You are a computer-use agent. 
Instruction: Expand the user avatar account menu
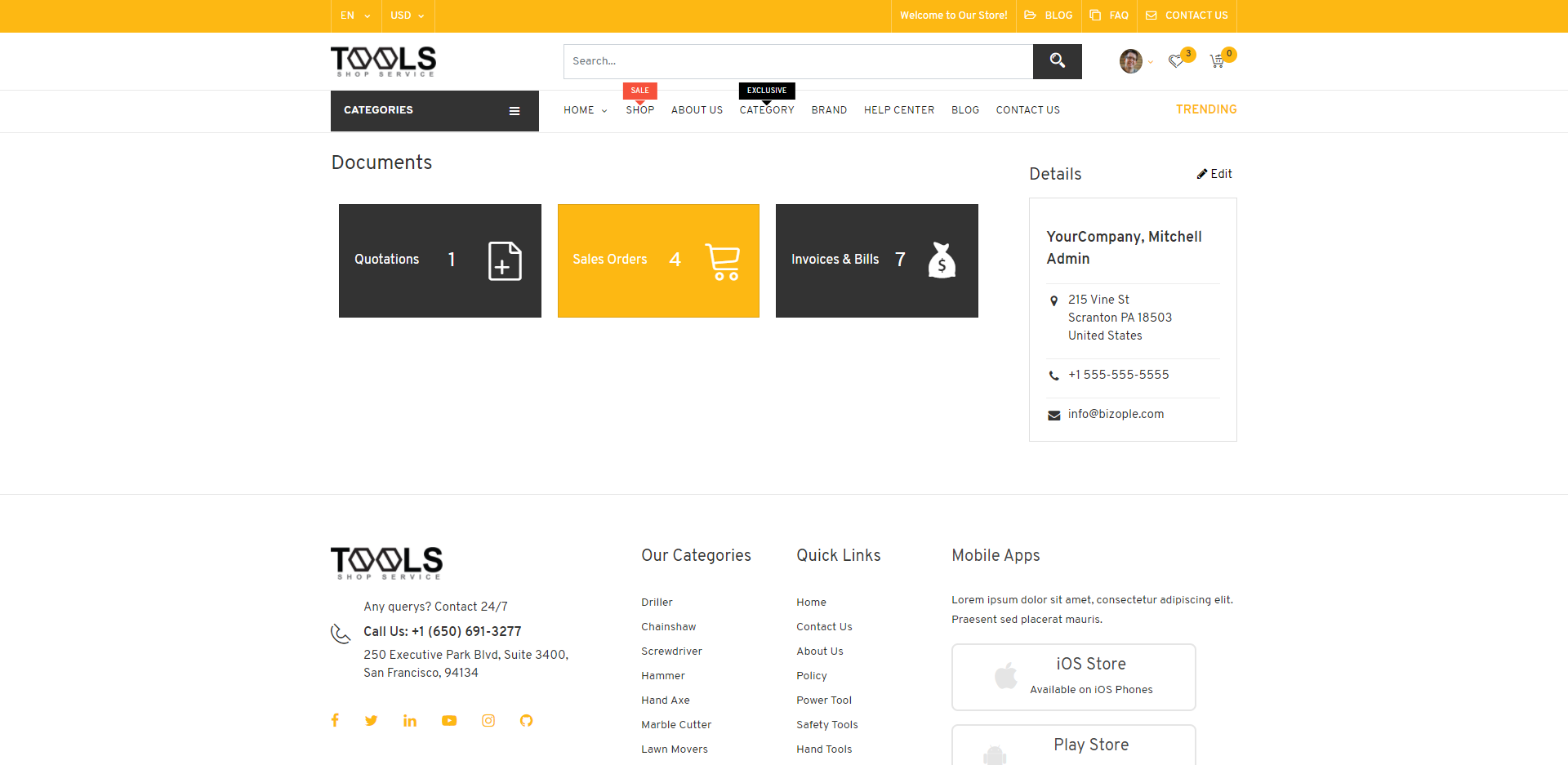coord(1134,61)
